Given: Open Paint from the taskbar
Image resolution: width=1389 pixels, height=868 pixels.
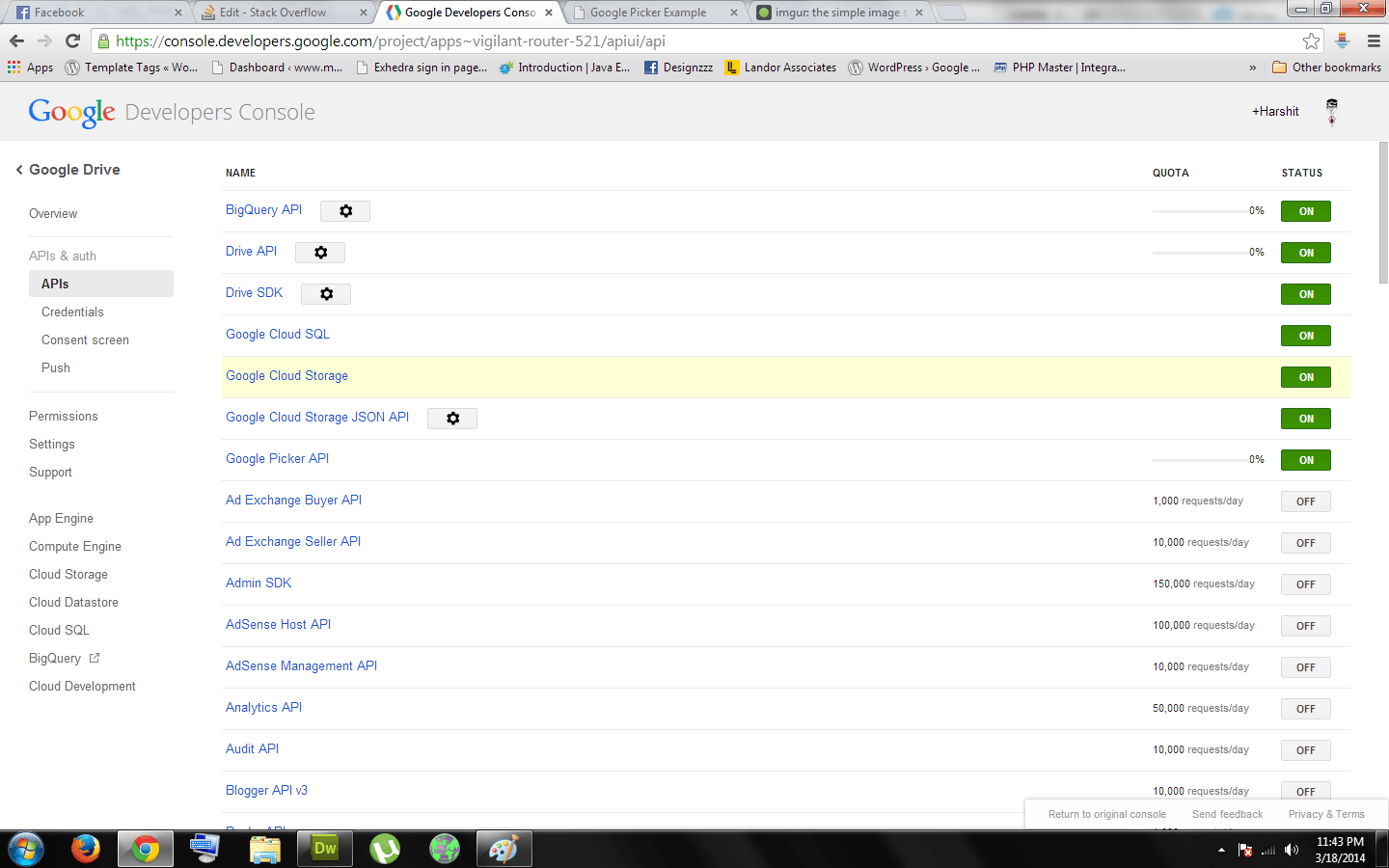Looking at the screenshot, I should [504, 850].
